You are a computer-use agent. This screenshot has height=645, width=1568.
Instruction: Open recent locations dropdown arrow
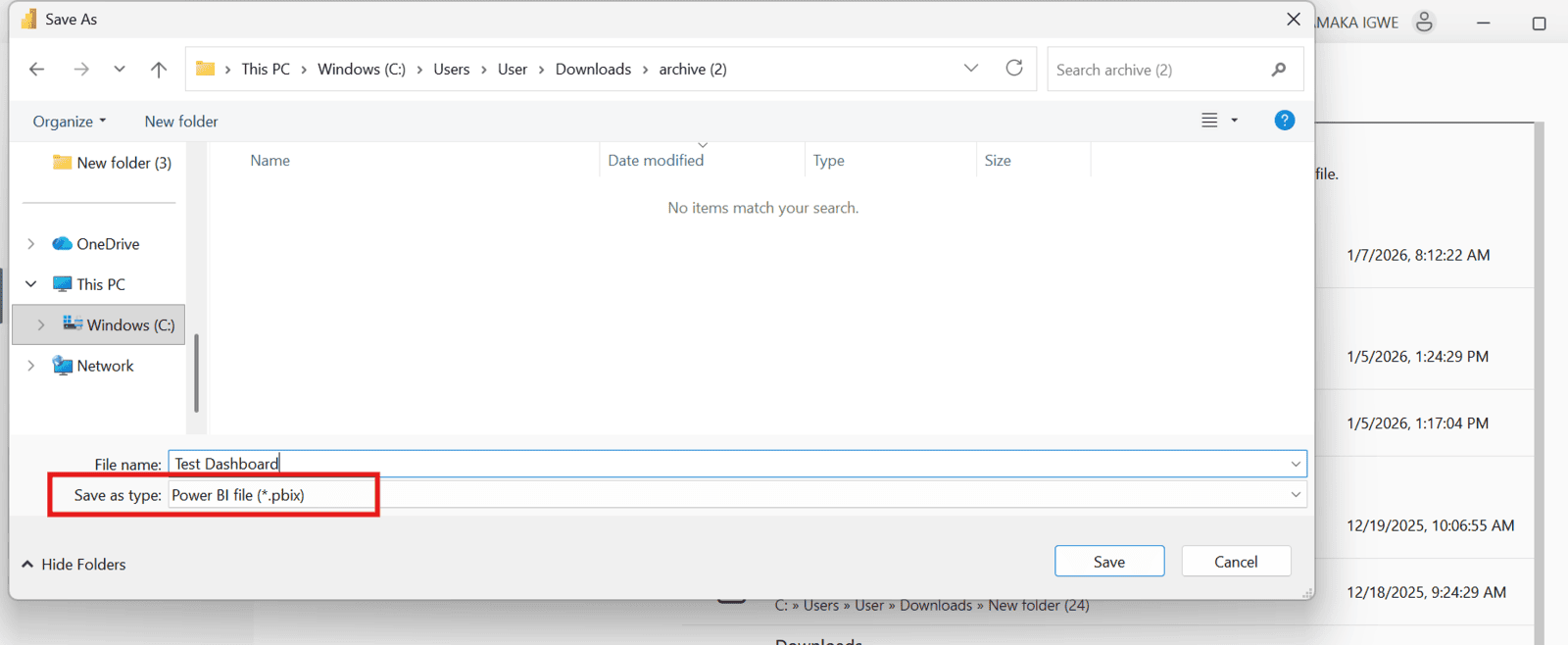120,69
